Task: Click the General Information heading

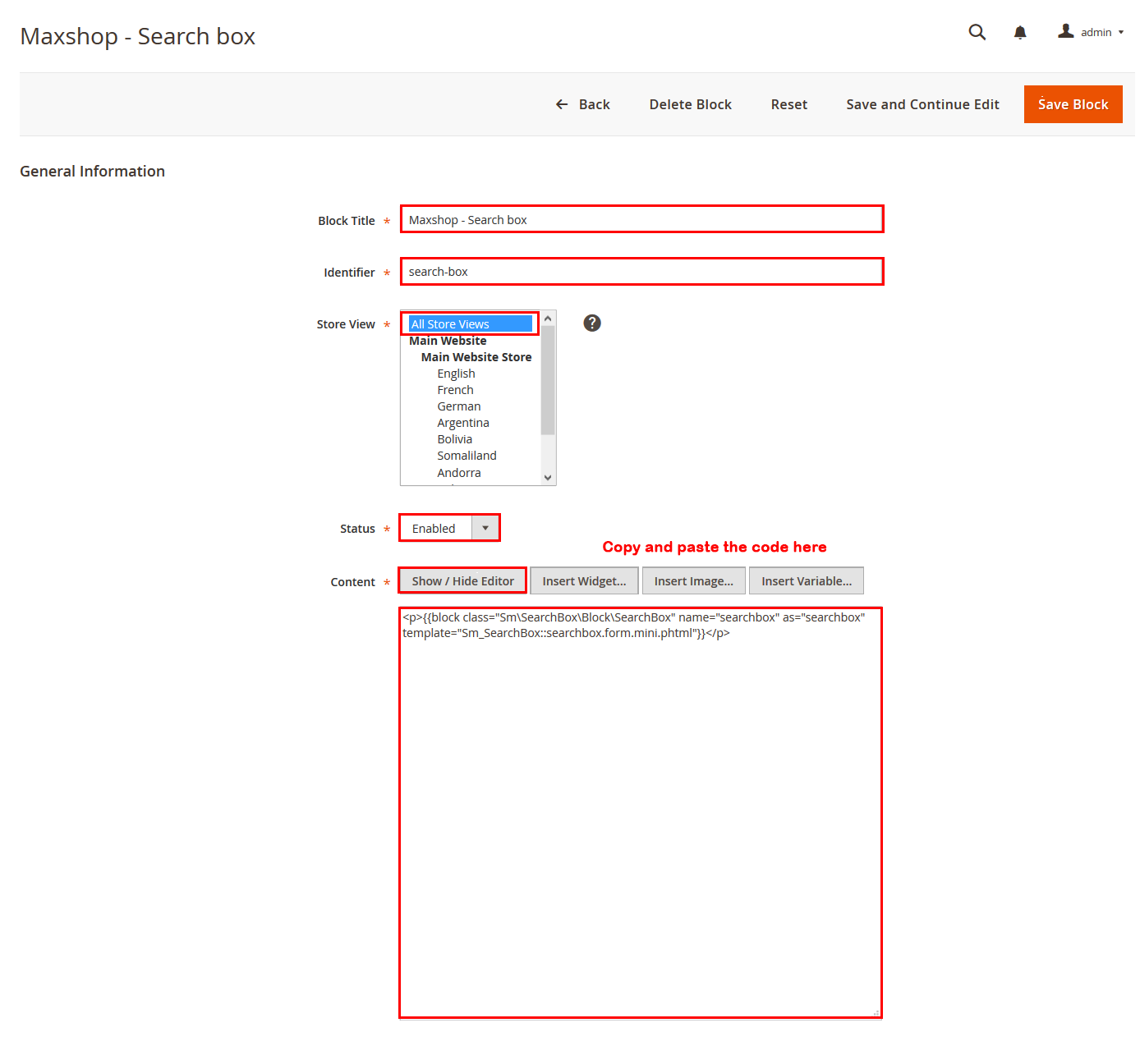Action: point(92,171)
